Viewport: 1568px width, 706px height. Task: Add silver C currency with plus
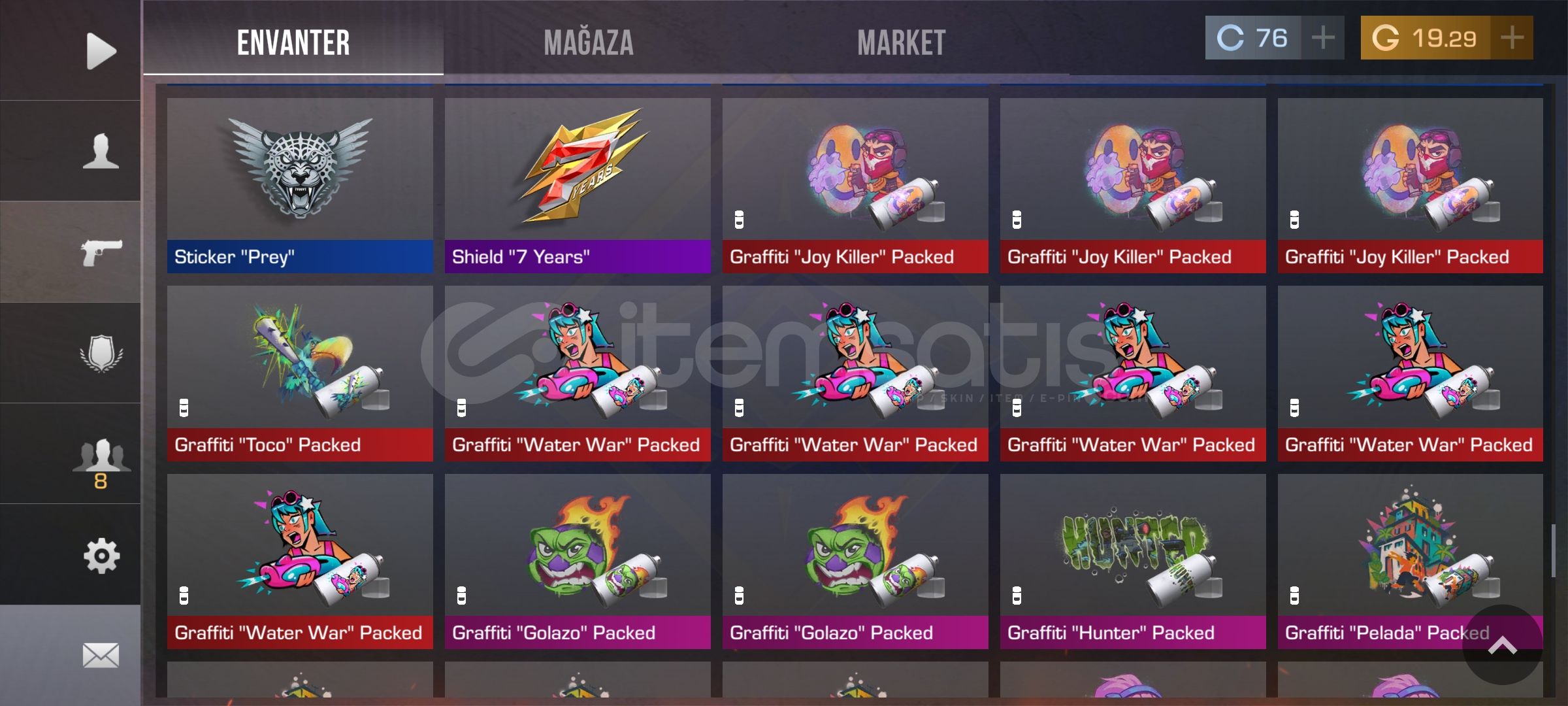tap(1323, 38)
